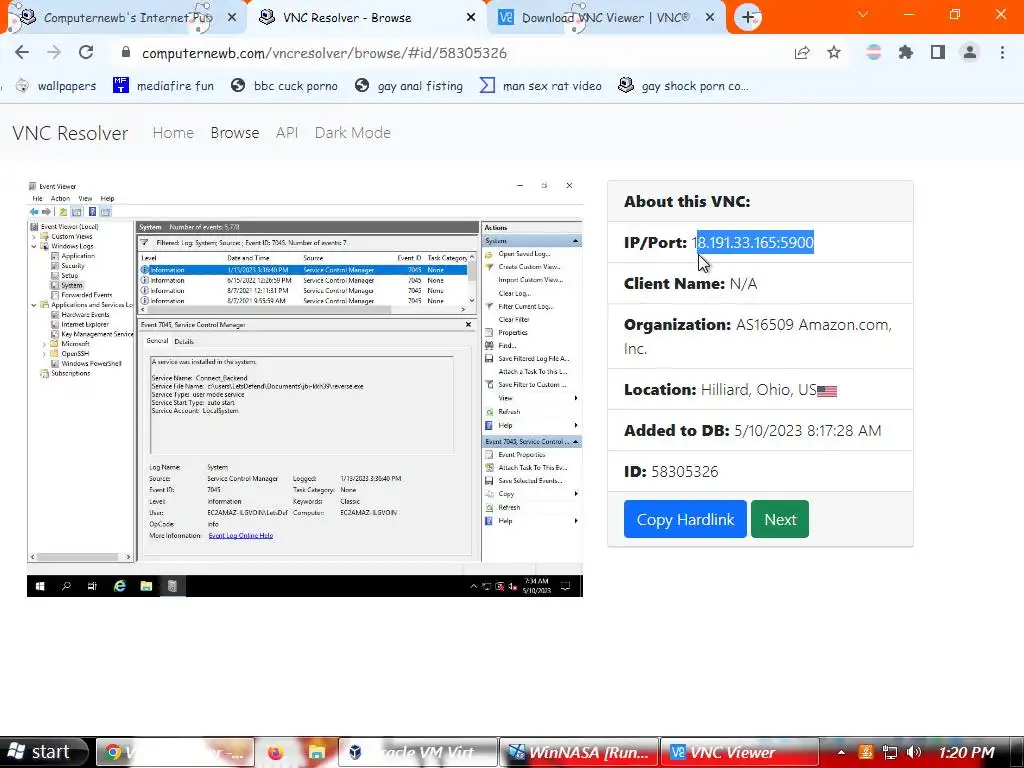Click the browser forward arrow
The height and width of the screenshot is (768, 1024).
[x=54, y=52]
